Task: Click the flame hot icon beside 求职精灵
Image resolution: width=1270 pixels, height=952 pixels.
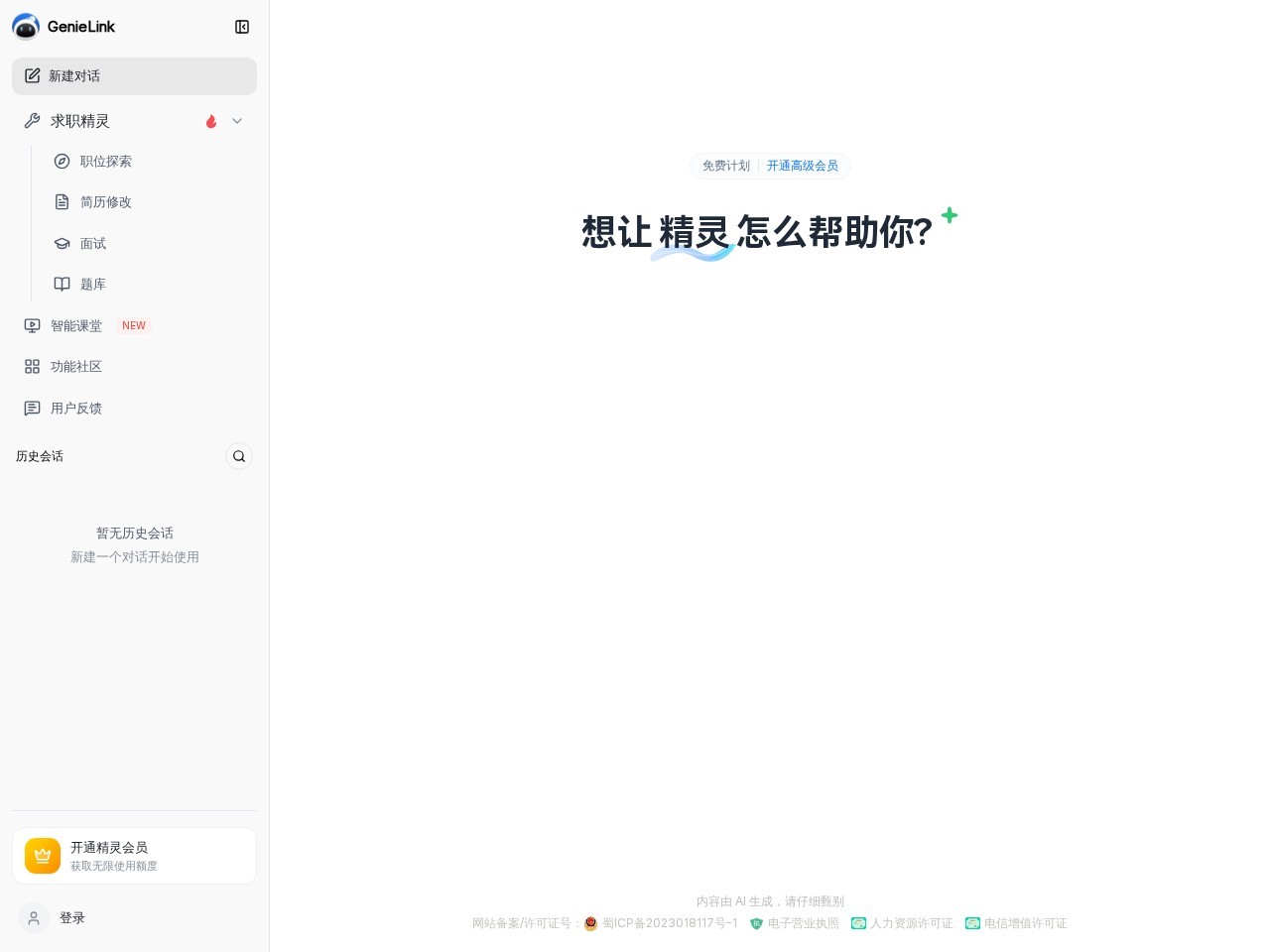Action: (211, 121)
